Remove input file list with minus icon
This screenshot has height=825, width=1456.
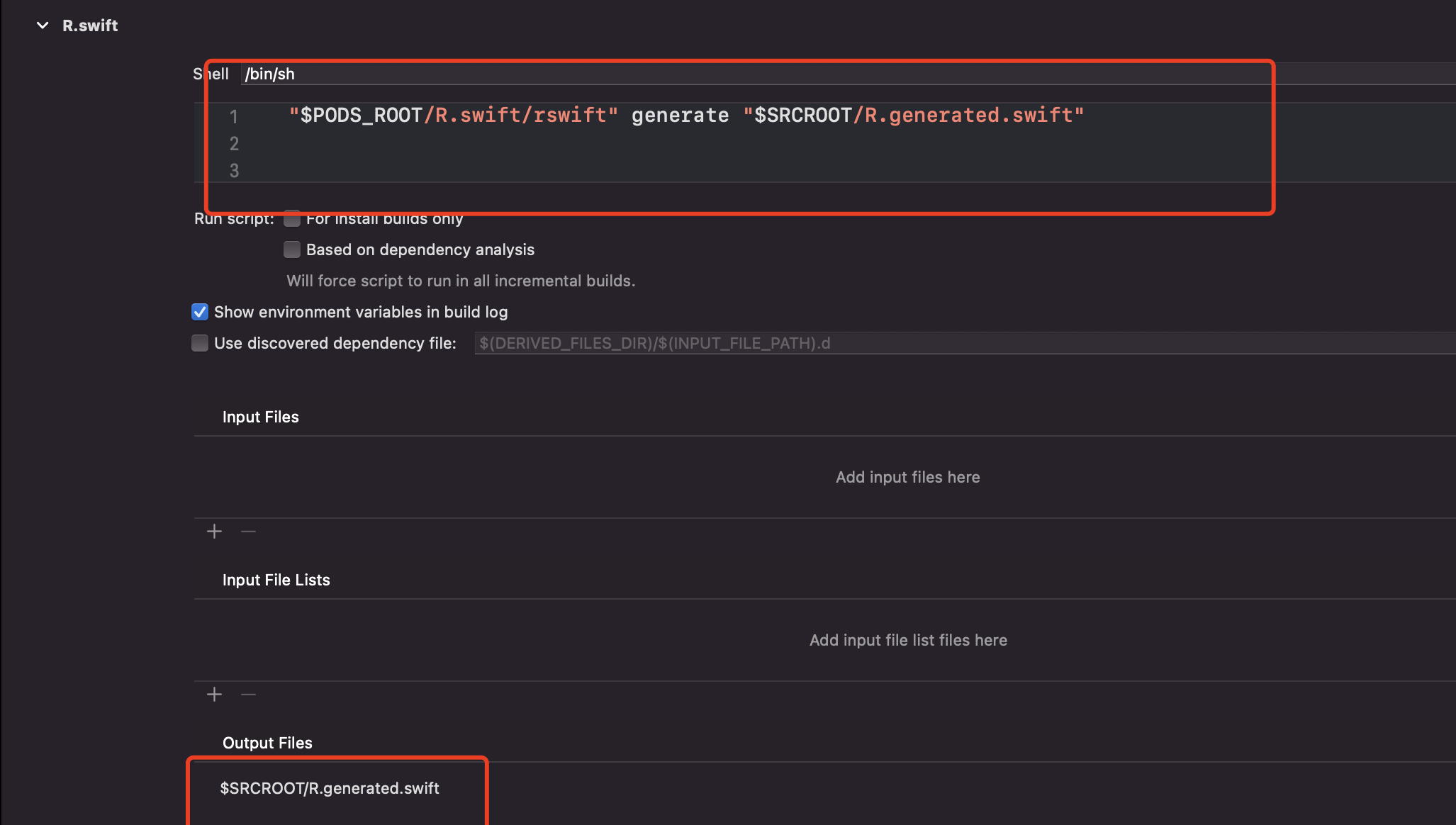tap(248, 695)
